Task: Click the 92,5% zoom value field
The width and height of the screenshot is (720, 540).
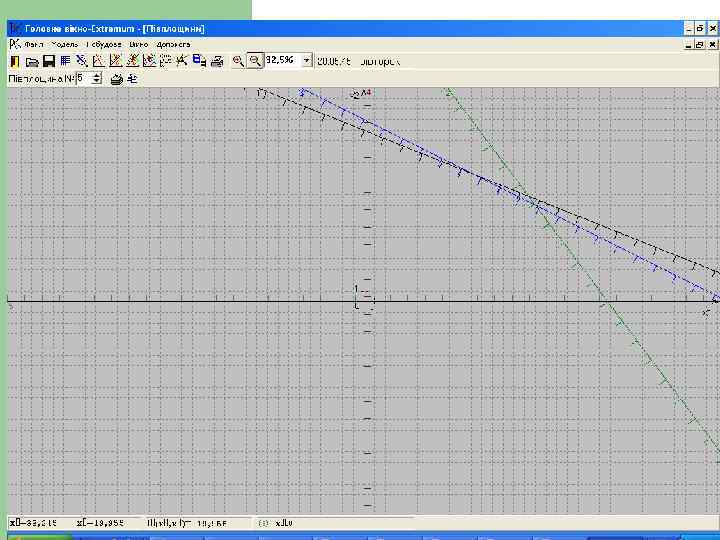Action: (x=283, y=61)
